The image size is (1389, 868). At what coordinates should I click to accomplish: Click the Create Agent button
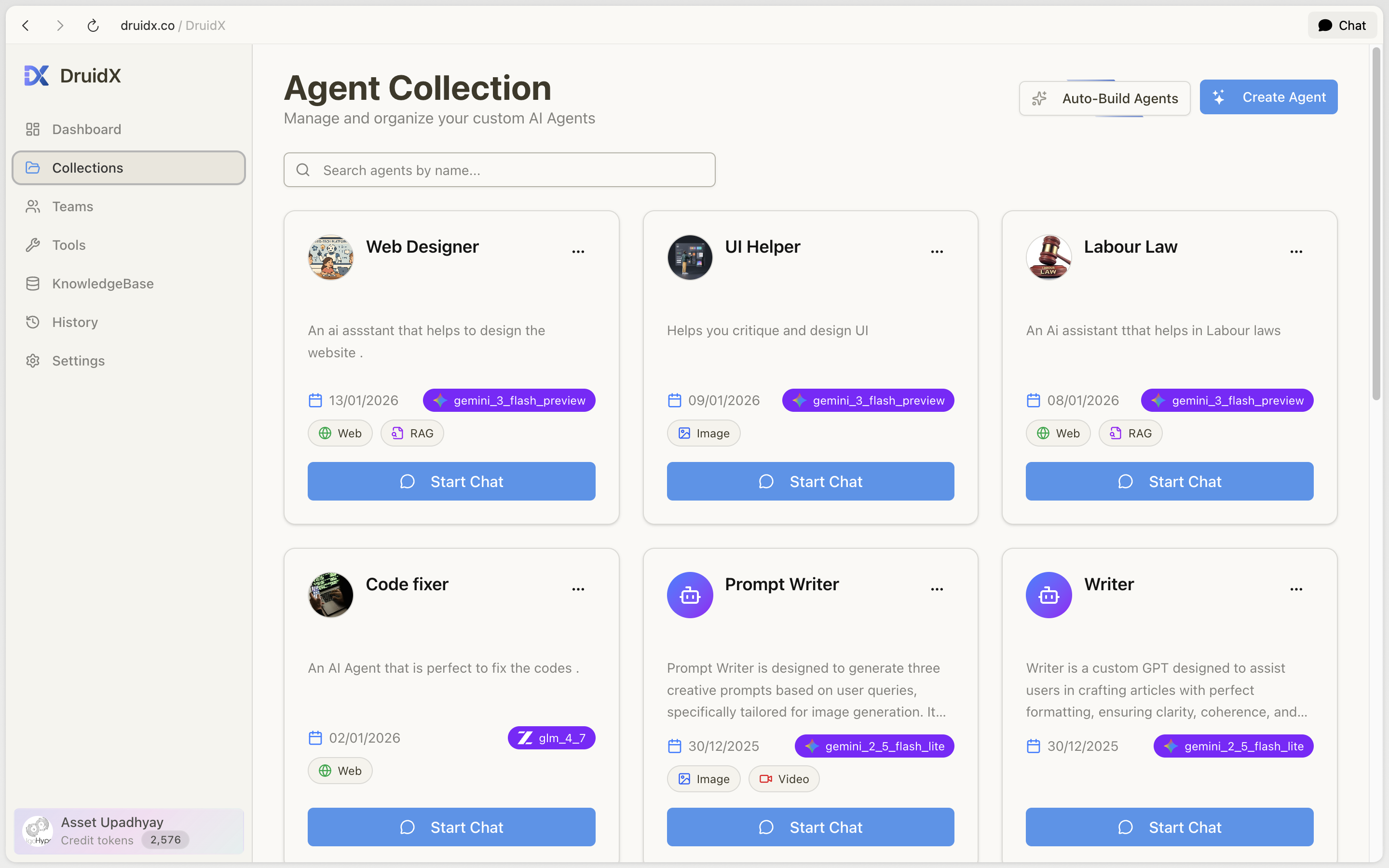point(1268,97)
